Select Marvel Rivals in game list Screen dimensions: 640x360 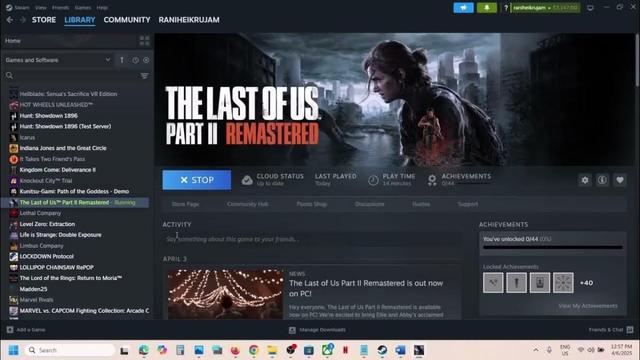pyautogui.click(x=36, y=300)
